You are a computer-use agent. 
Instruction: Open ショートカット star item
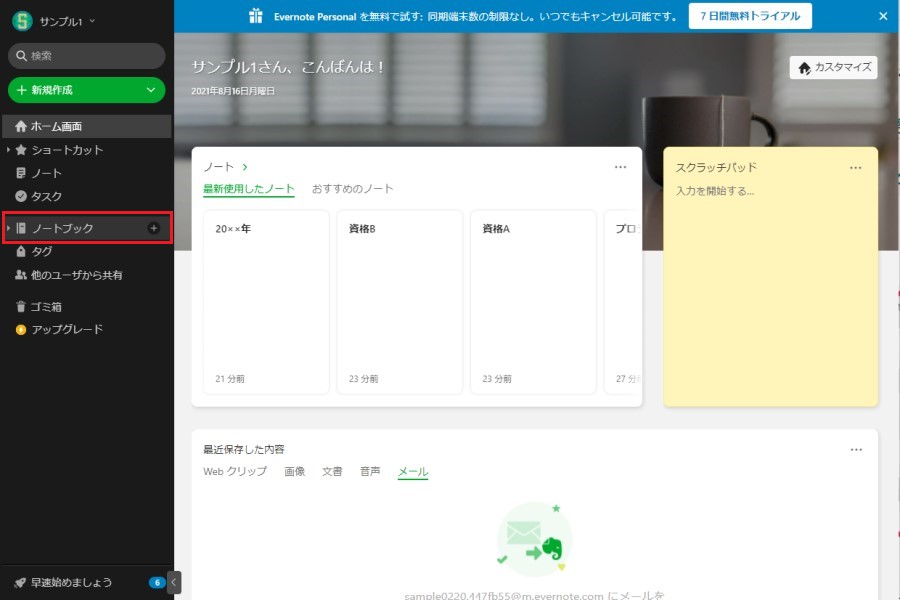[67, 150]
